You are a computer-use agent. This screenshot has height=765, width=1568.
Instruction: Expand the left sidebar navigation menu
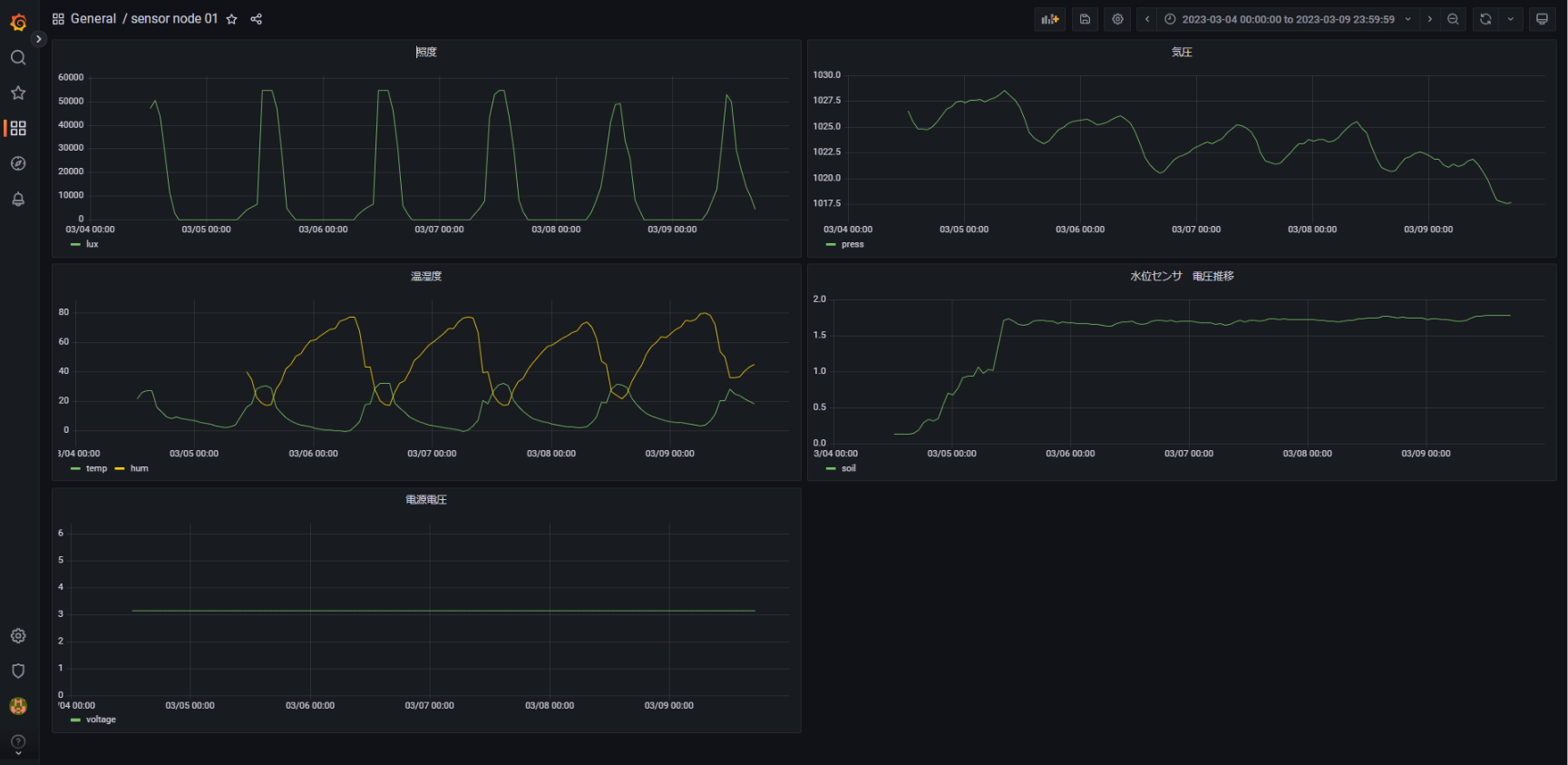click(38, 39)
